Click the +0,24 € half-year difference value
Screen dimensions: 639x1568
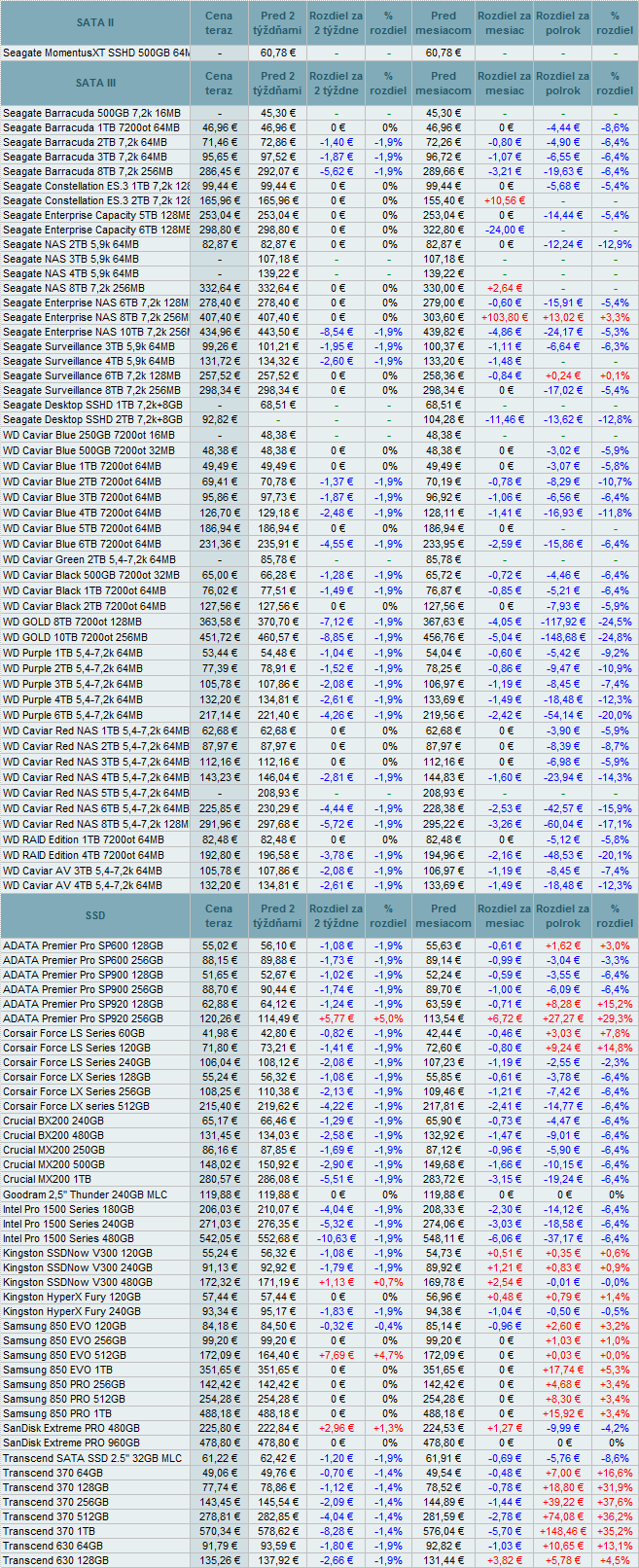tap(562, 375)
